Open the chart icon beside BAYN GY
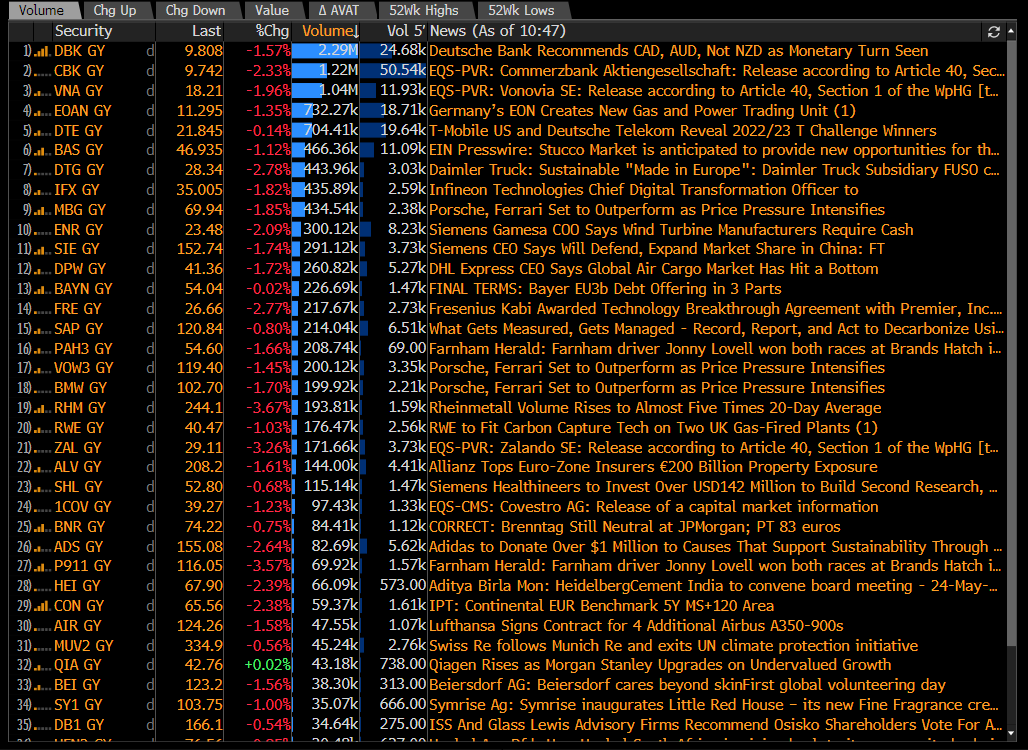 [42, 289]
